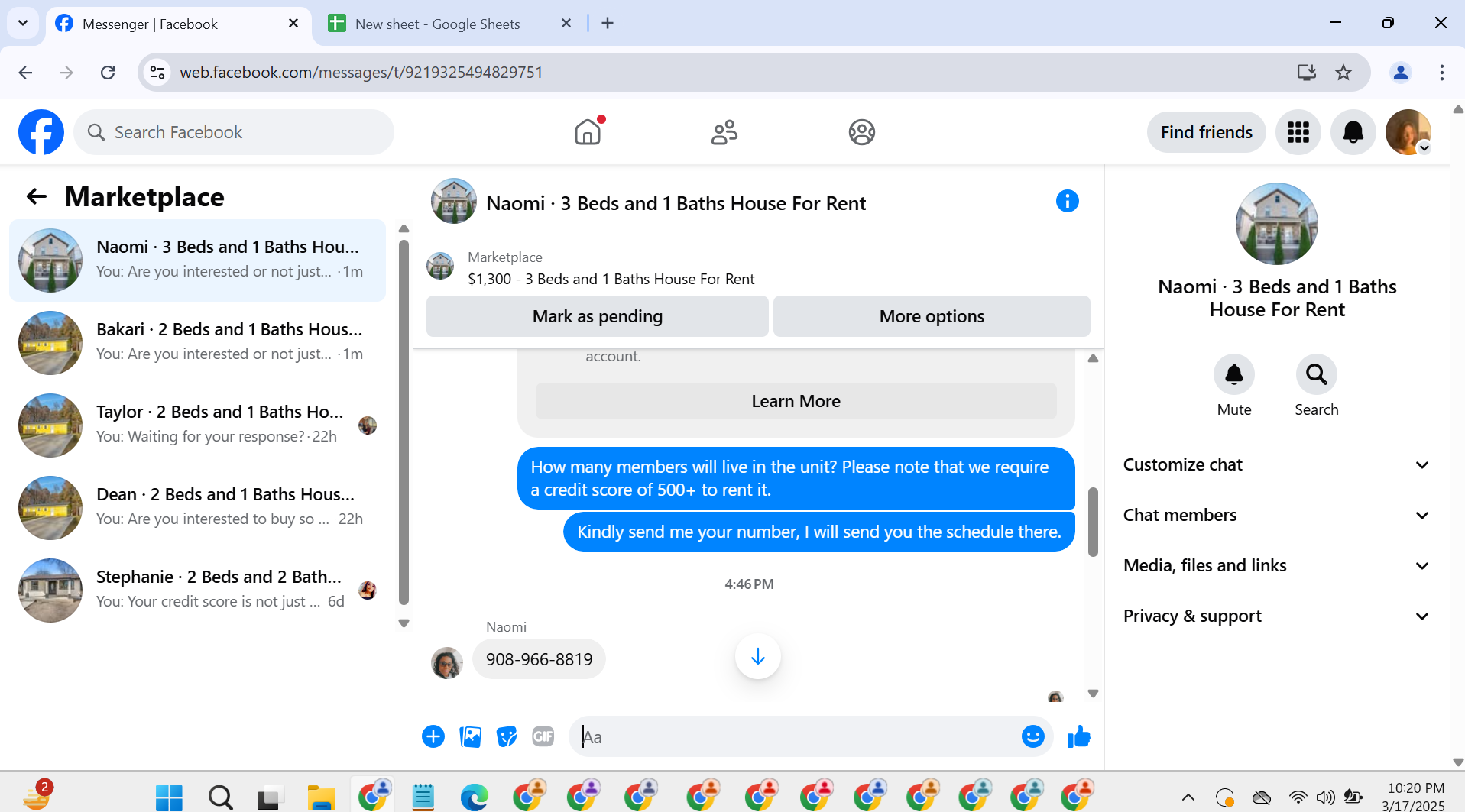Click the conversation list scrollbar
Viewport: 1465px width, 812px height.
tap(404, 422)
